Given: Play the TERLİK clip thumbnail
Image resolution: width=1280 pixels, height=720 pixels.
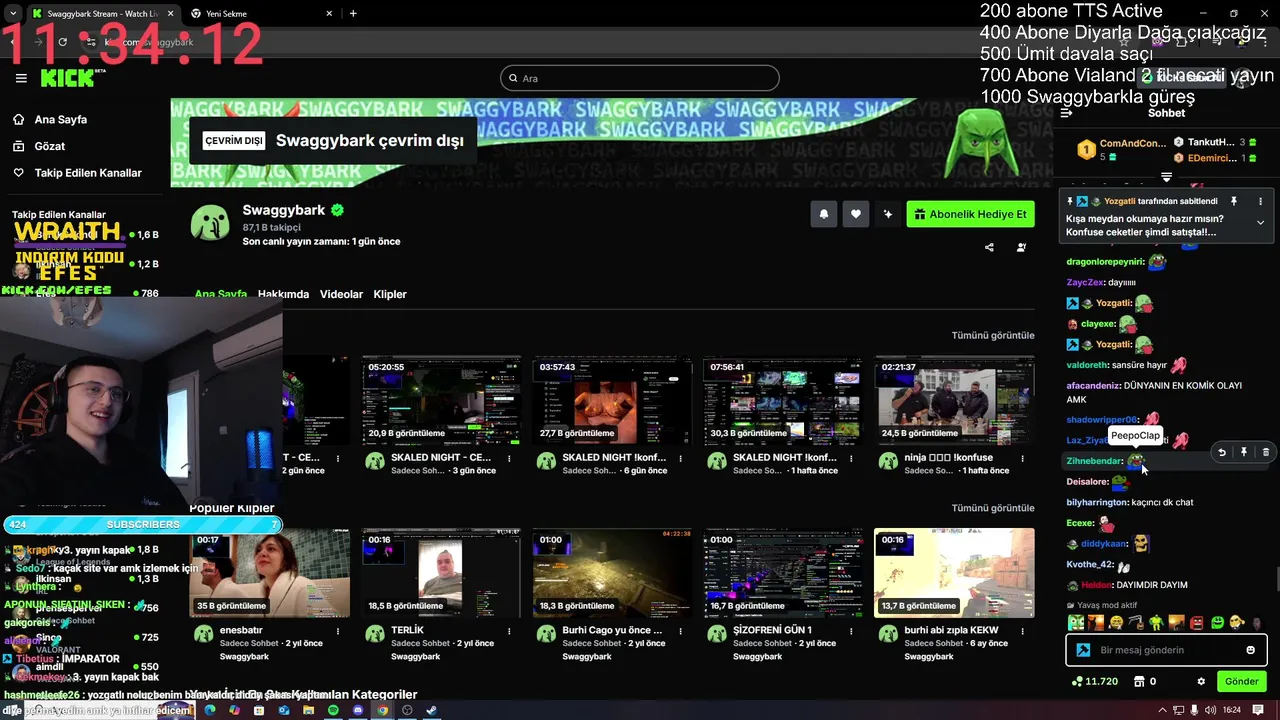Looking at the screenshot, I should pyautogui.click(x=441, y=573).
